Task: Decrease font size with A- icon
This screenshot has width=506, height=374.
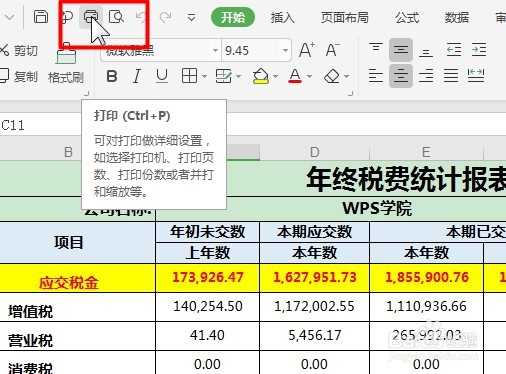Action: click(332, 50)
